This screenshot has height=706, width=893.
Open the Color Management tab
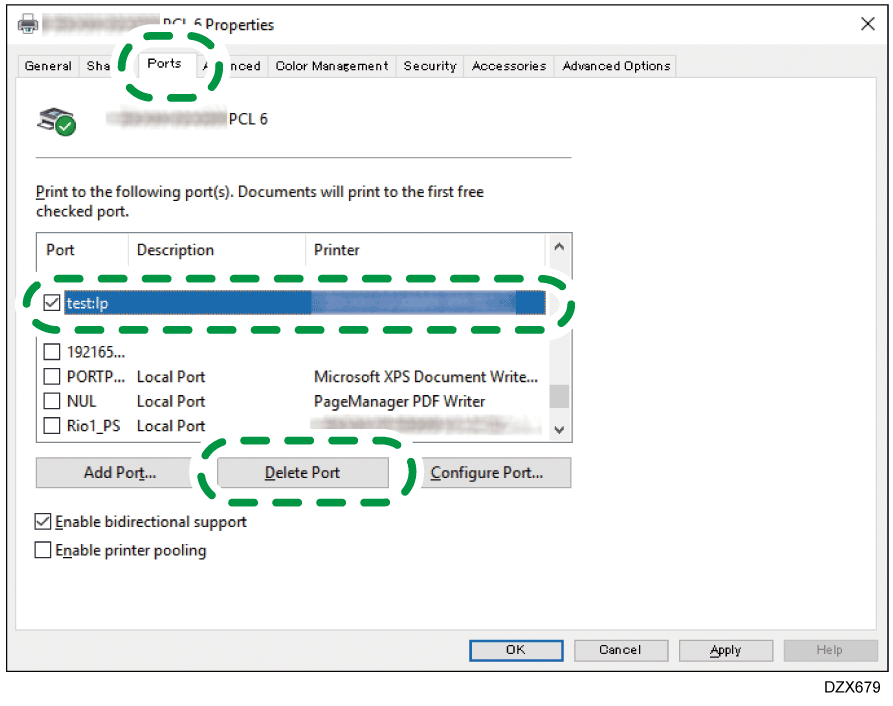tap(331, 66)
